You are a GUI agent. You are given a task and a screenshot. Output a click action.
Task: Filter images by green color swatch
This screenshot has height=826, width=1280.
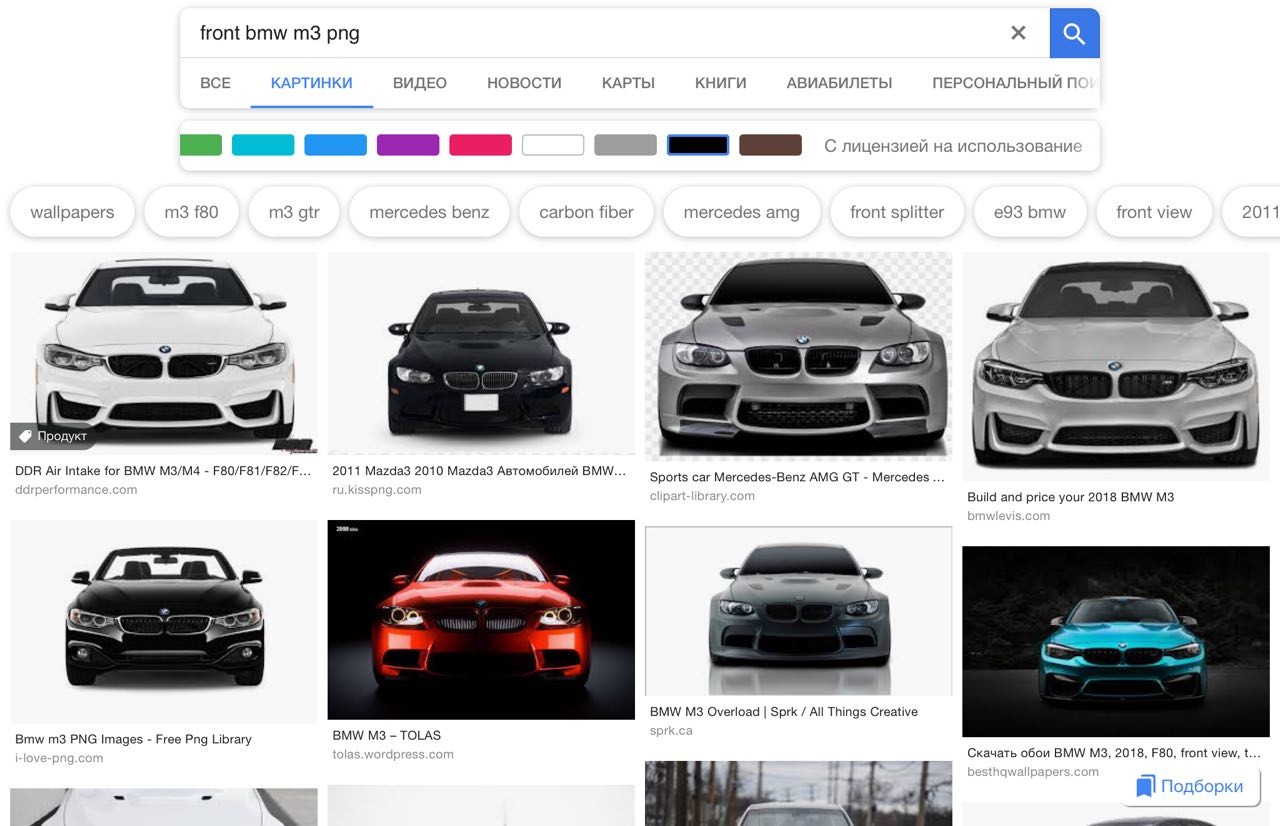point(201,145)
